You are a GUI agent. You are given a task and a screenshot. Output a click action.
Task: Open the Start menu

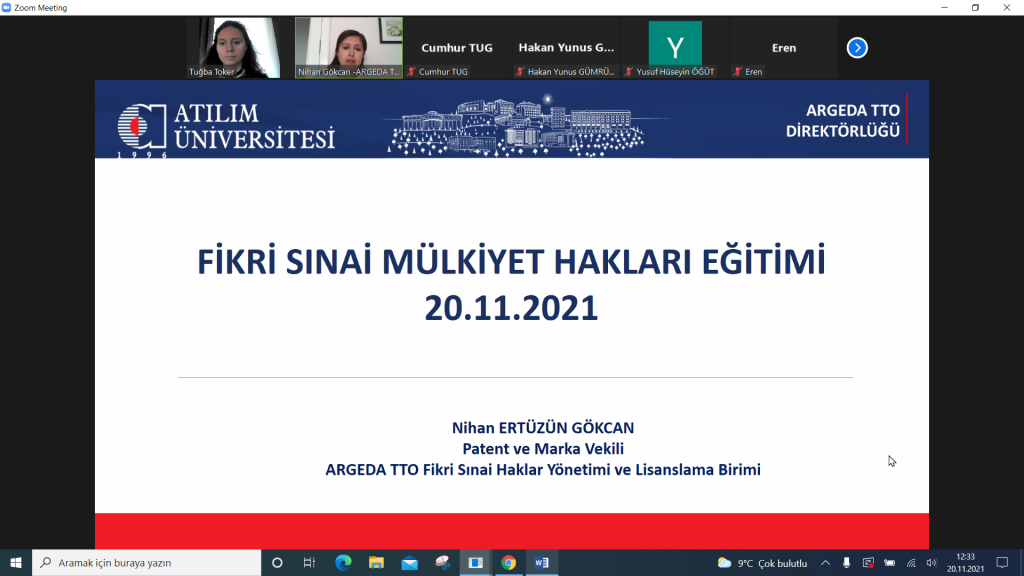[x=14, y=562]
